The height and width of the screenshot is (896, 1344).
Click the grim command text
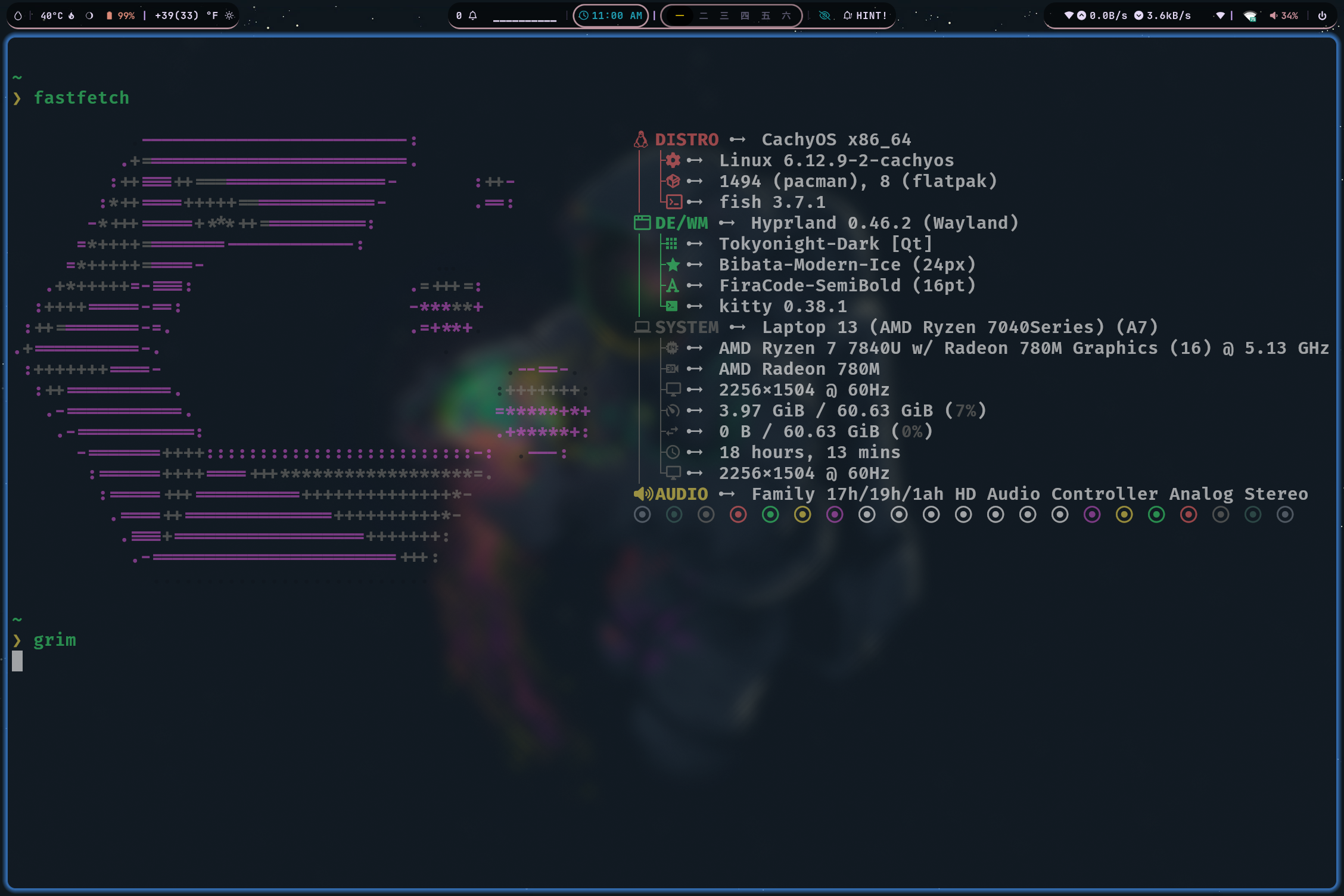55,640
